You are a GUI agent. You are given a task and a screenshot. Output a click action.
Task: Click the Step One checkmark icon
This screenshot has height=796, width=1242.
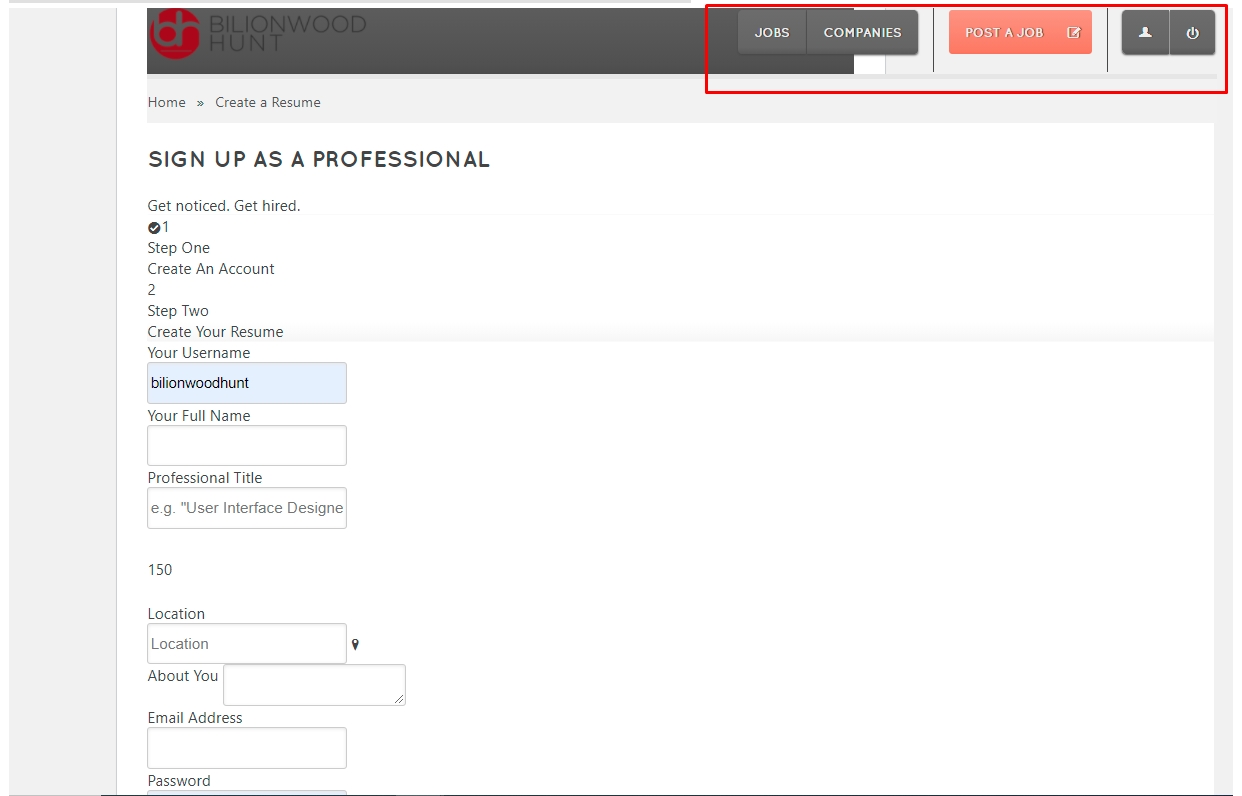point(154,228)
